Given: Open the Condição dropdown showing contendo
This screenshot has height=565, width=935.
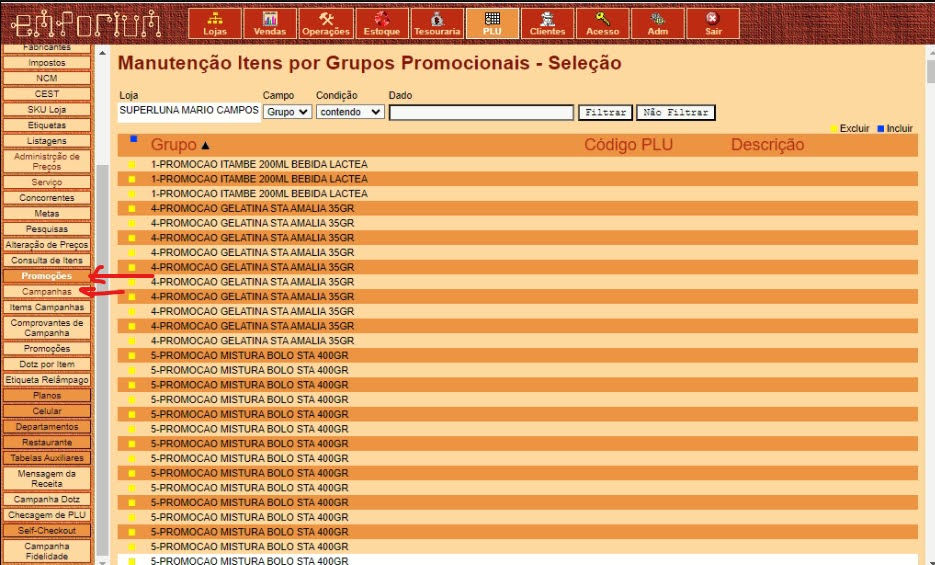Looking at the screenshot, I should click(x=350, y=111).
